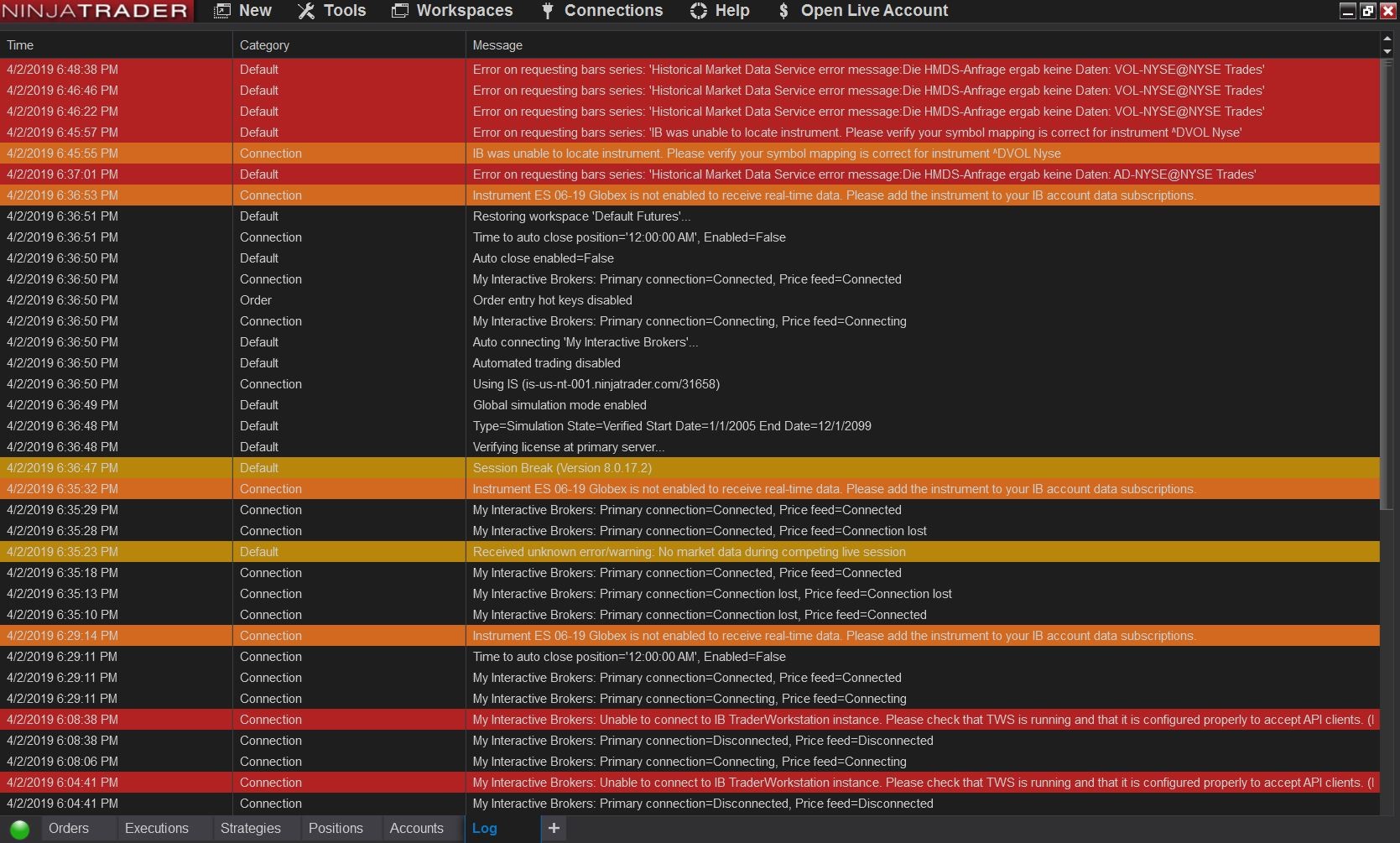This screenshot has width=1400, height=843.
Task: Select the AD-NYSE@NYSE Trades error row
Action: click(x=690, y=174)
